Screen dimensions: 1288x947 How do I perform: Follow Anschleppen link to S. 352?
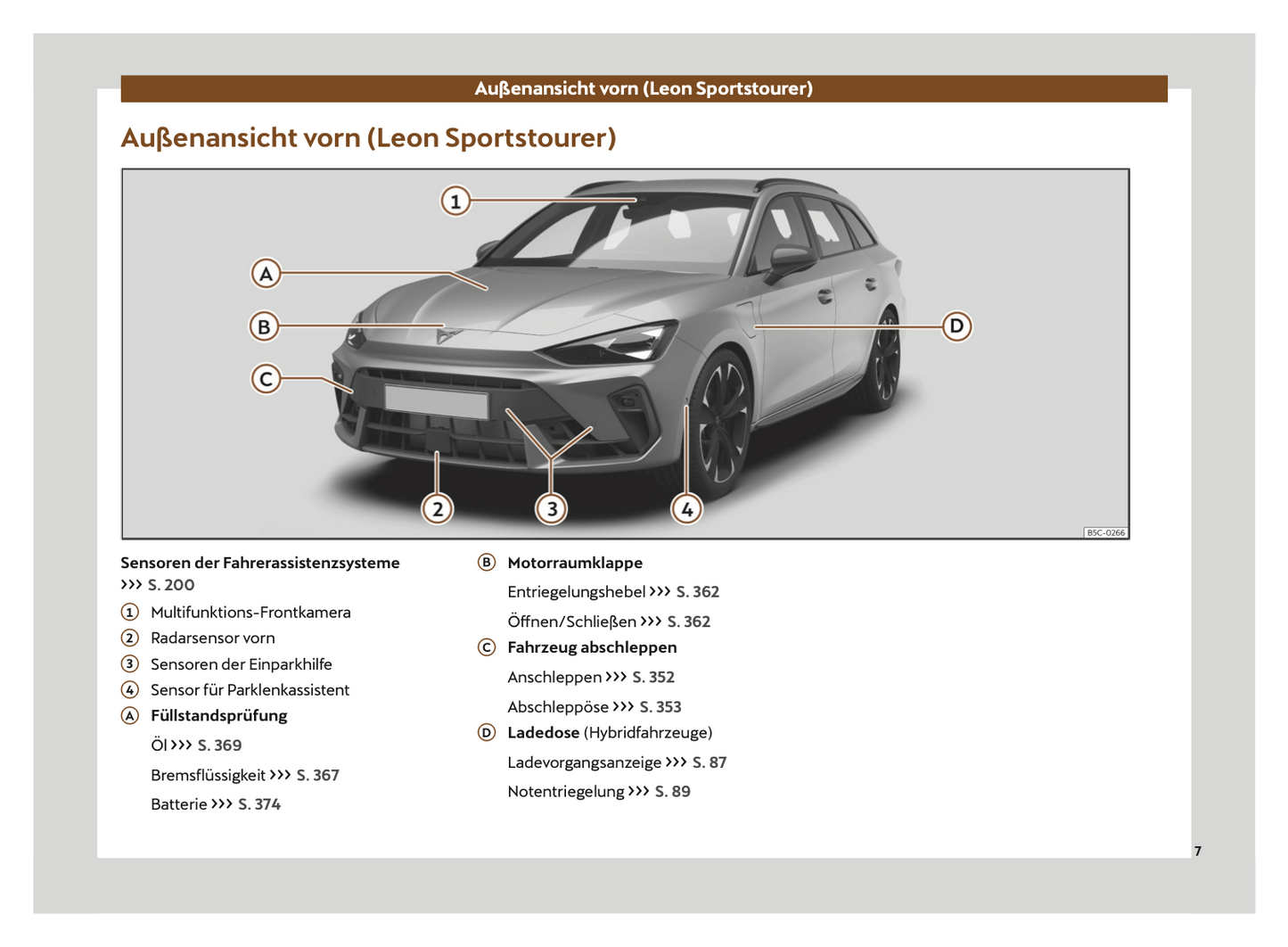pyautogui.click(x=653, y=678)
